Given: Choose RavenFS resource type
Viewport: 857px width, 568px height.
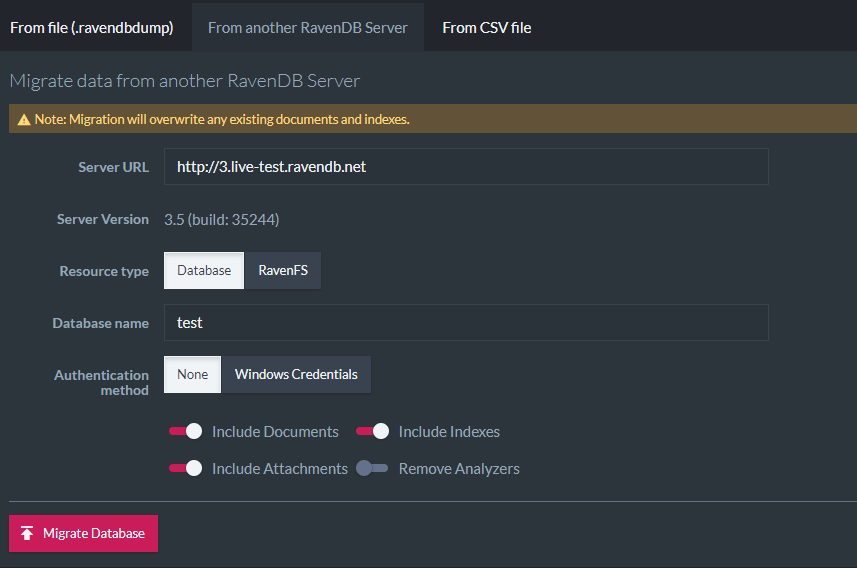Looking at the screenshot, I should pos(283,271).
